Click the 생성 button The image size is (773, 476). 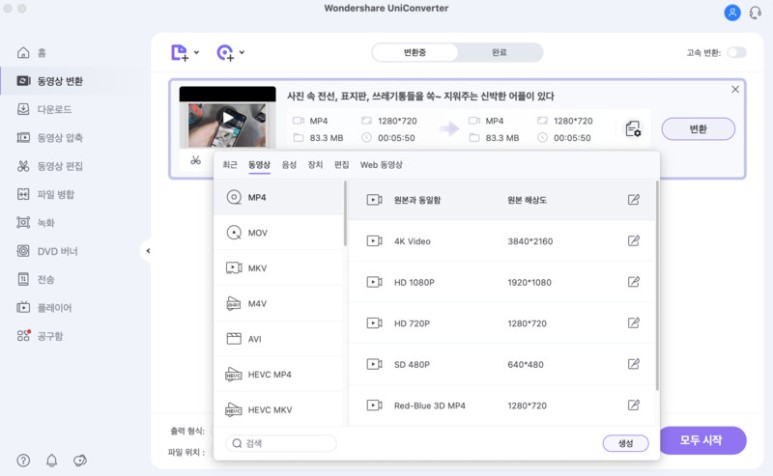(626, 443)
